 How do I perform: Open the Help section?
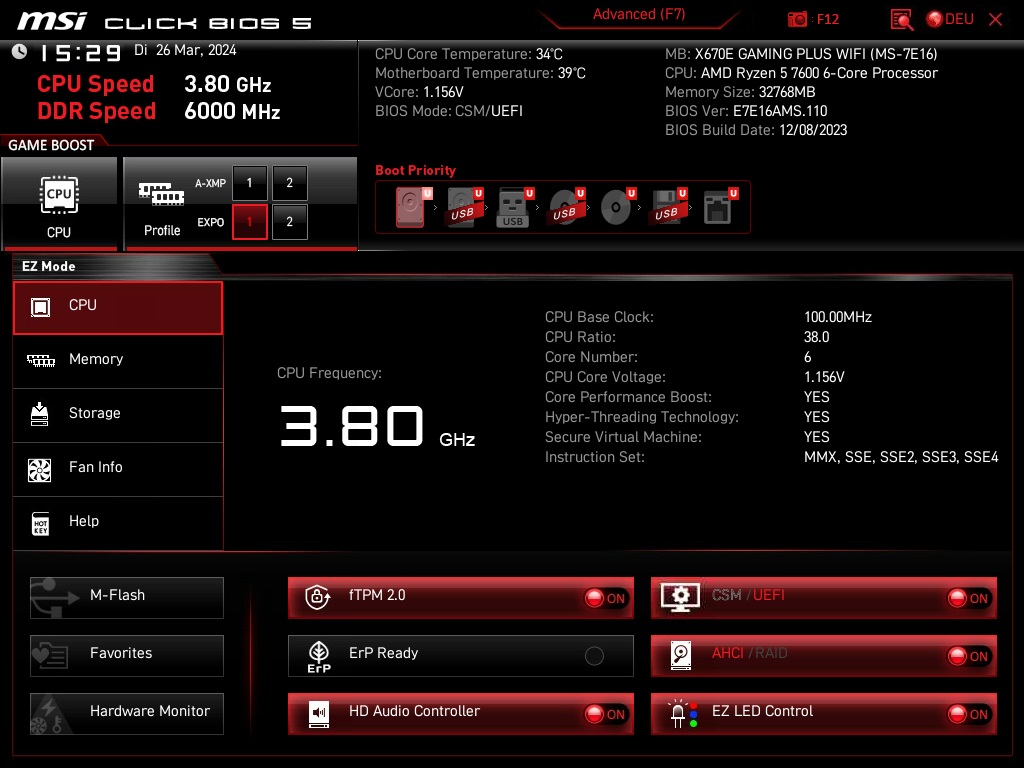(x=118, y=521)
